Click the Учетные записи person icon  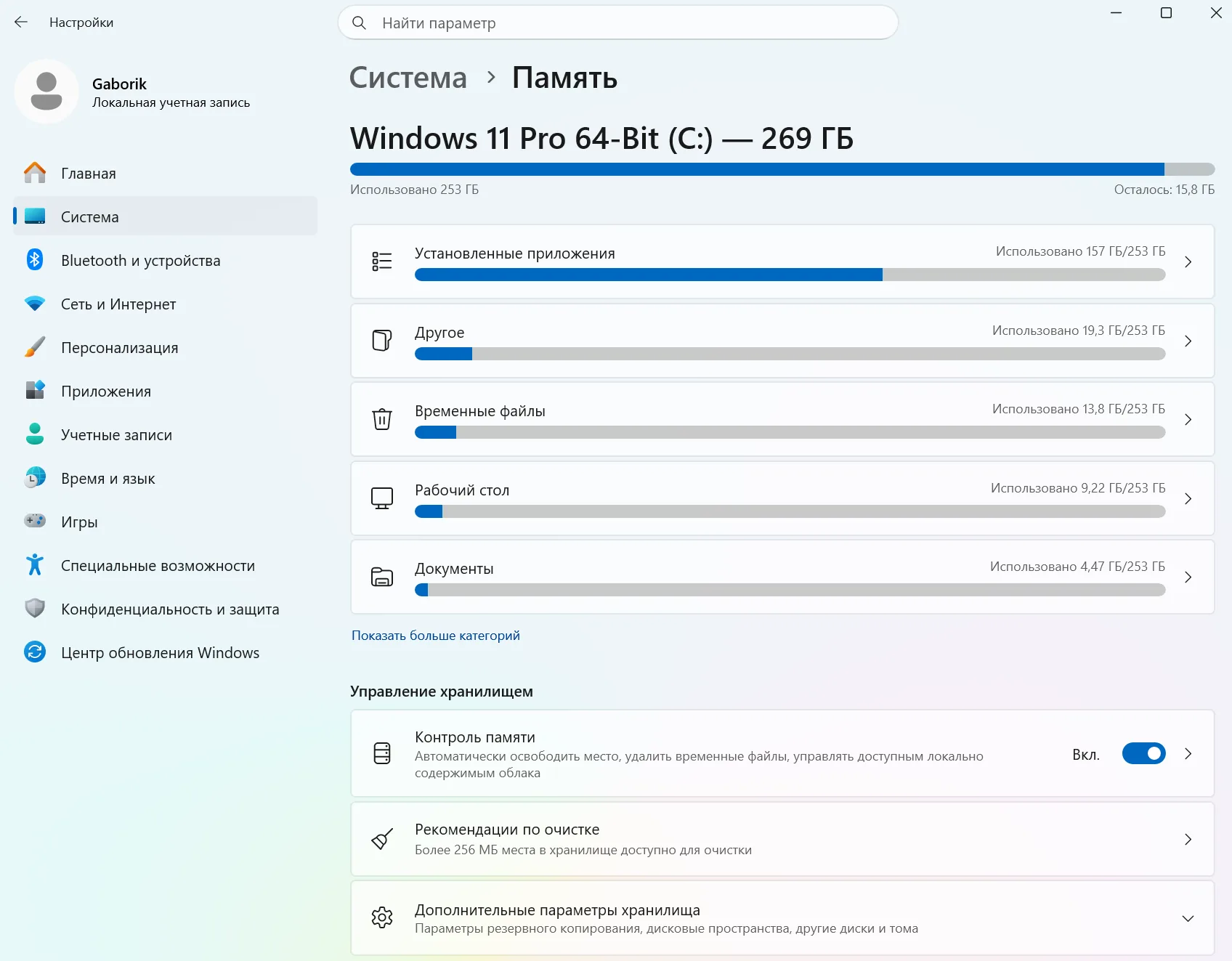pyautogui.click(x=35, y=434)
